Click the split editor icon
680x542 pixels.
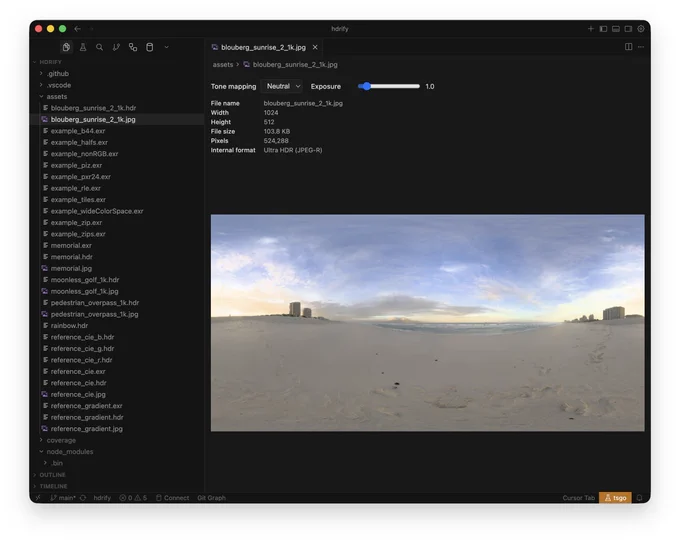[x=628, y=46]
